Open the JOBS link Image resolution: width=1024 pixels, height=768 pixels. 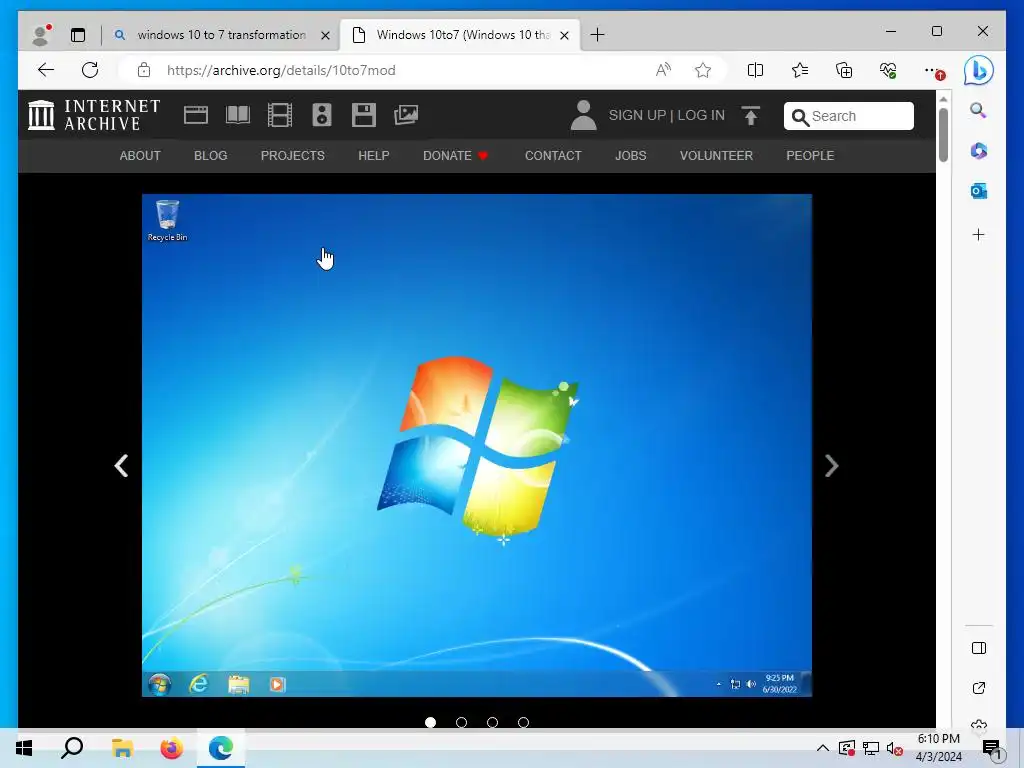tap(631, 155)
